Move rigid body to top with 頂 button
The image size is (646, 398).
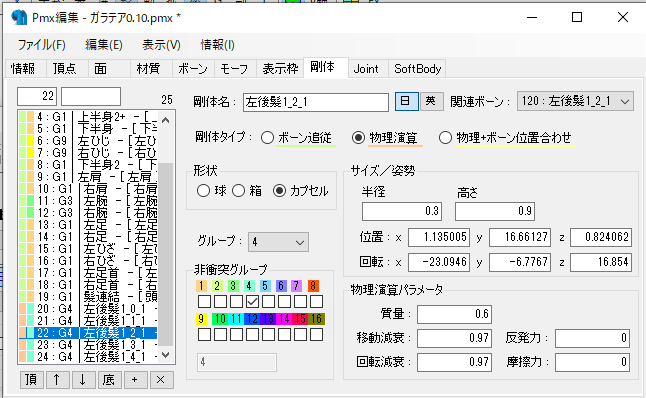pyautogui.click(x=31, y=379)
